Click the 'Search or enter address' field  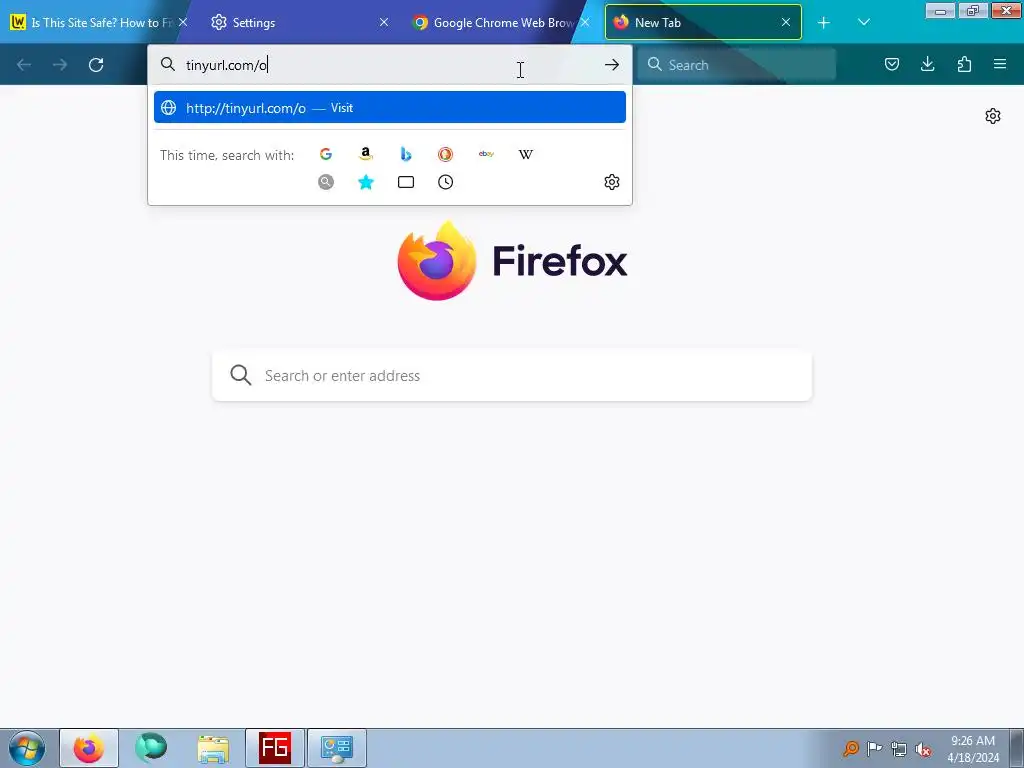coord(512,376)
